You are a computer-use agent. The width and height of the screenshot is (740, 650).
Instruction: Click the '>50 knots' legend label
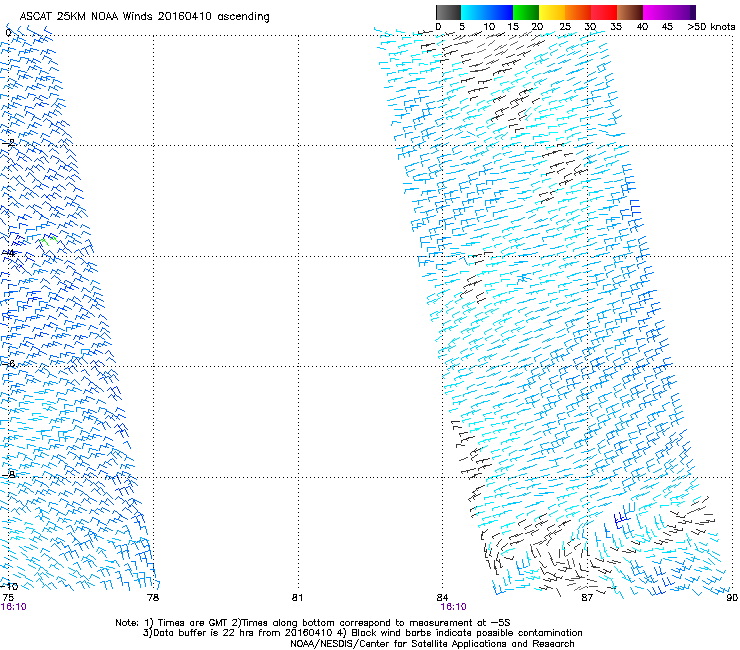tap(711, 27)
